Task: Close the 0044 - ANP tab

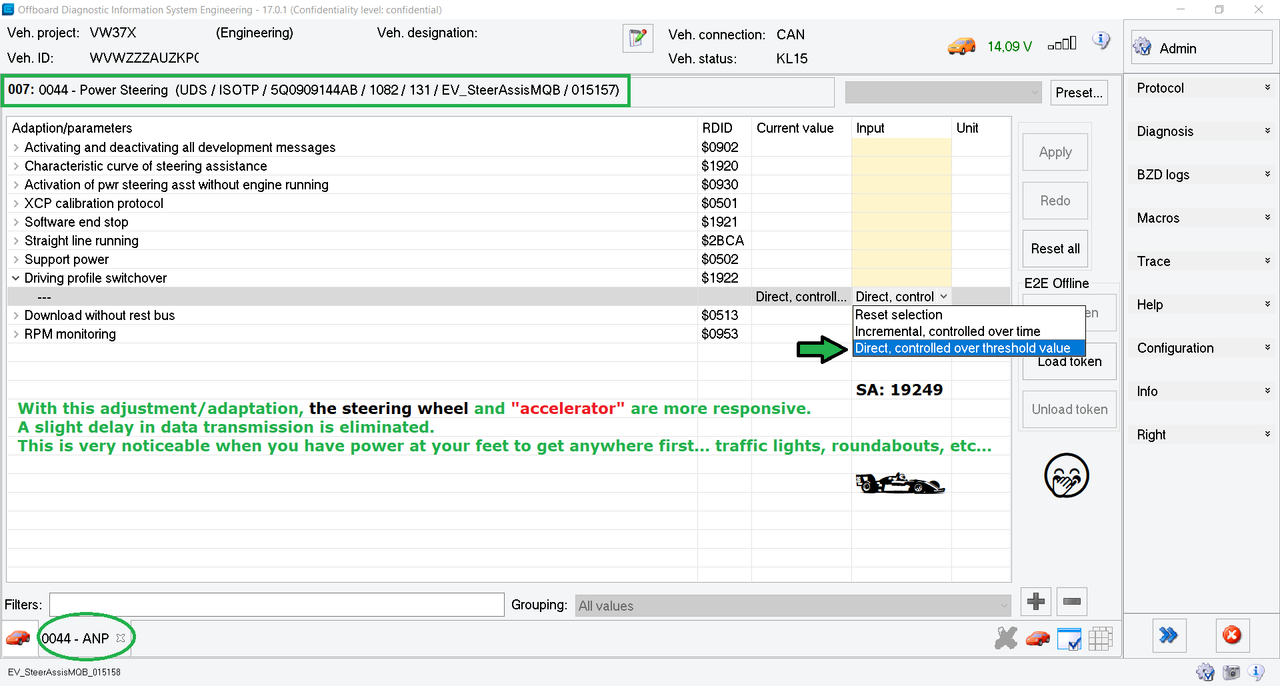Action: tap(121, 638)
